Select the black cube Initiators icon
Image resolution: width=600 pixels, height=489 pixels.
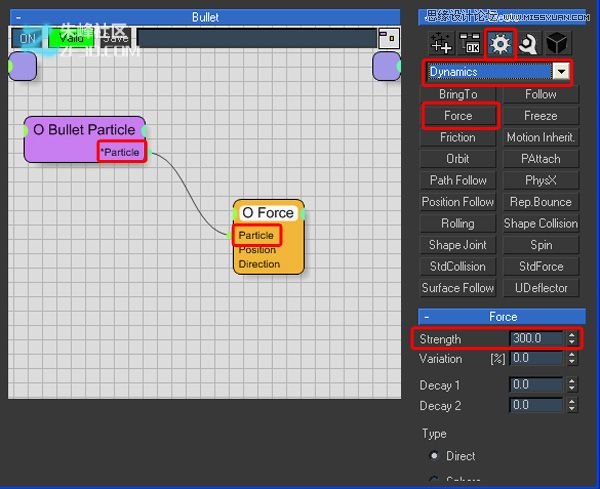tap(556, 43)
